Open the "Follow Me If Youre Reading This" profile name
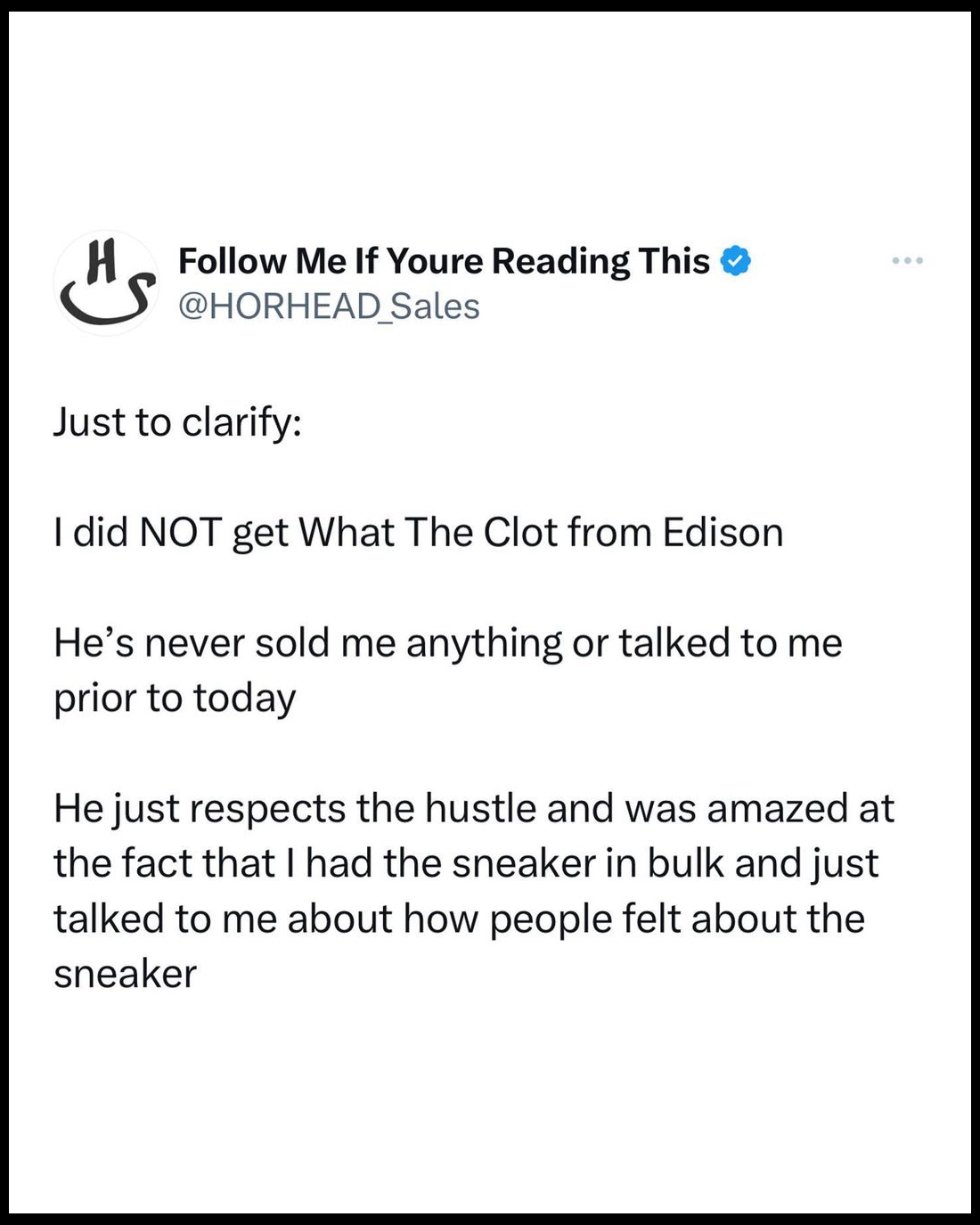 point(444,261)
